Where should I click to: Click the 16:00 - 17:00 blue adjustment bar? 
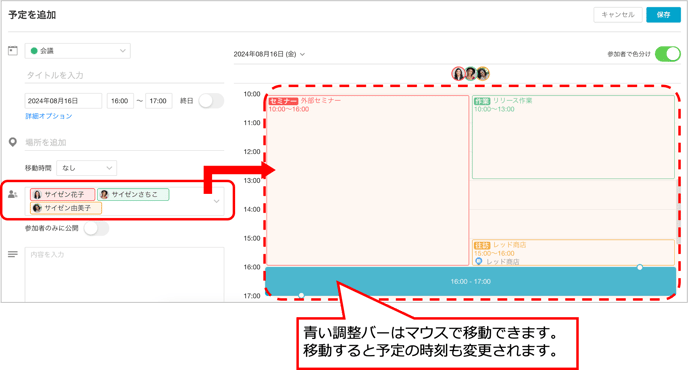pyautogui.click(x=470, y=281)
